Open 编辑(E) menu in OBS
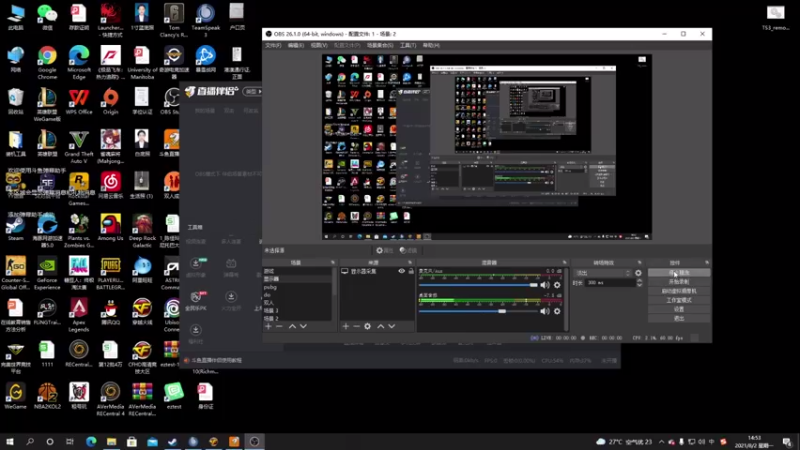The image size is (800, 450). pos(295,45)
